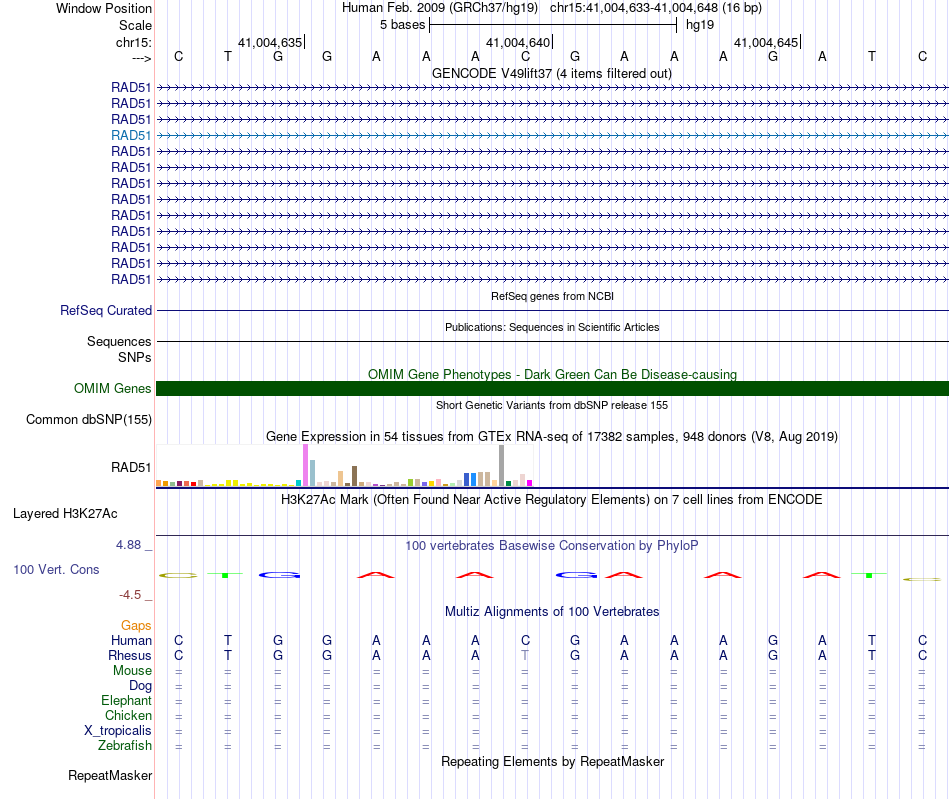Click the Rhesus species label in Multiz alignment
Screen dimensions: 950x799
pyautogui.click(x=130, y=655)
